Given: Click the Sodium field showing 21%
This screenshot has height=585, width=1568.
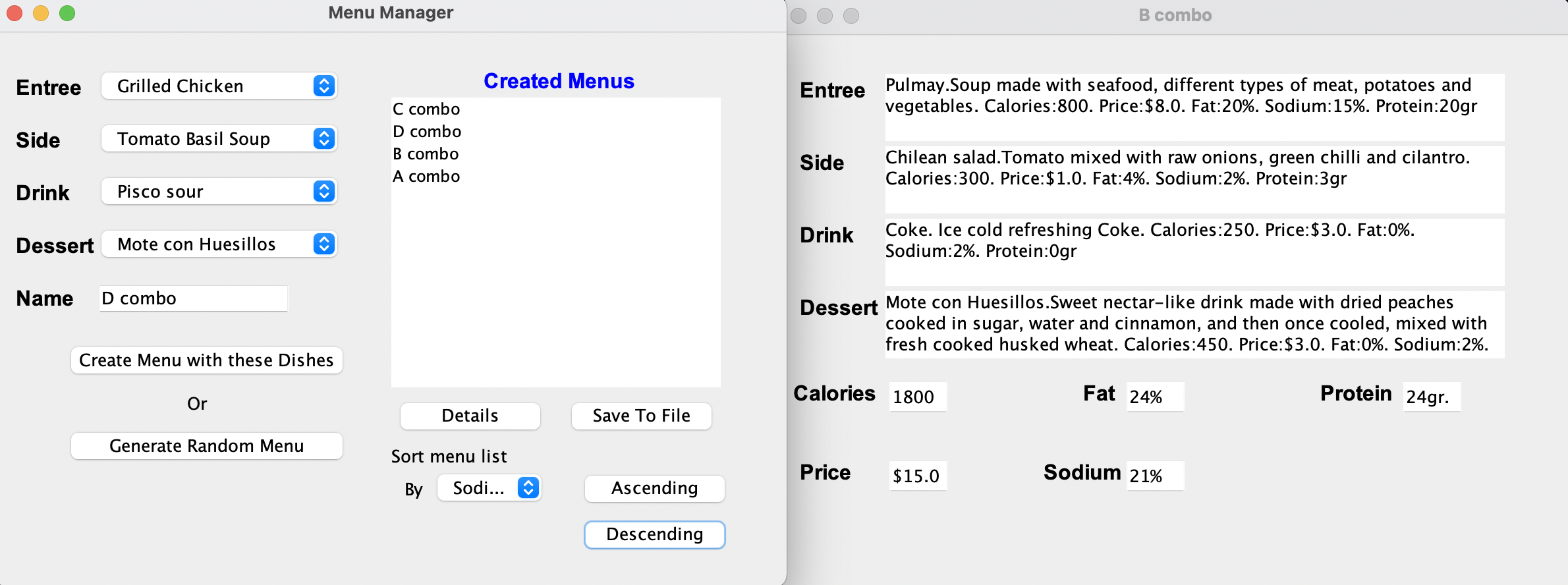Looking at the screenshot, I should 1154,475.
